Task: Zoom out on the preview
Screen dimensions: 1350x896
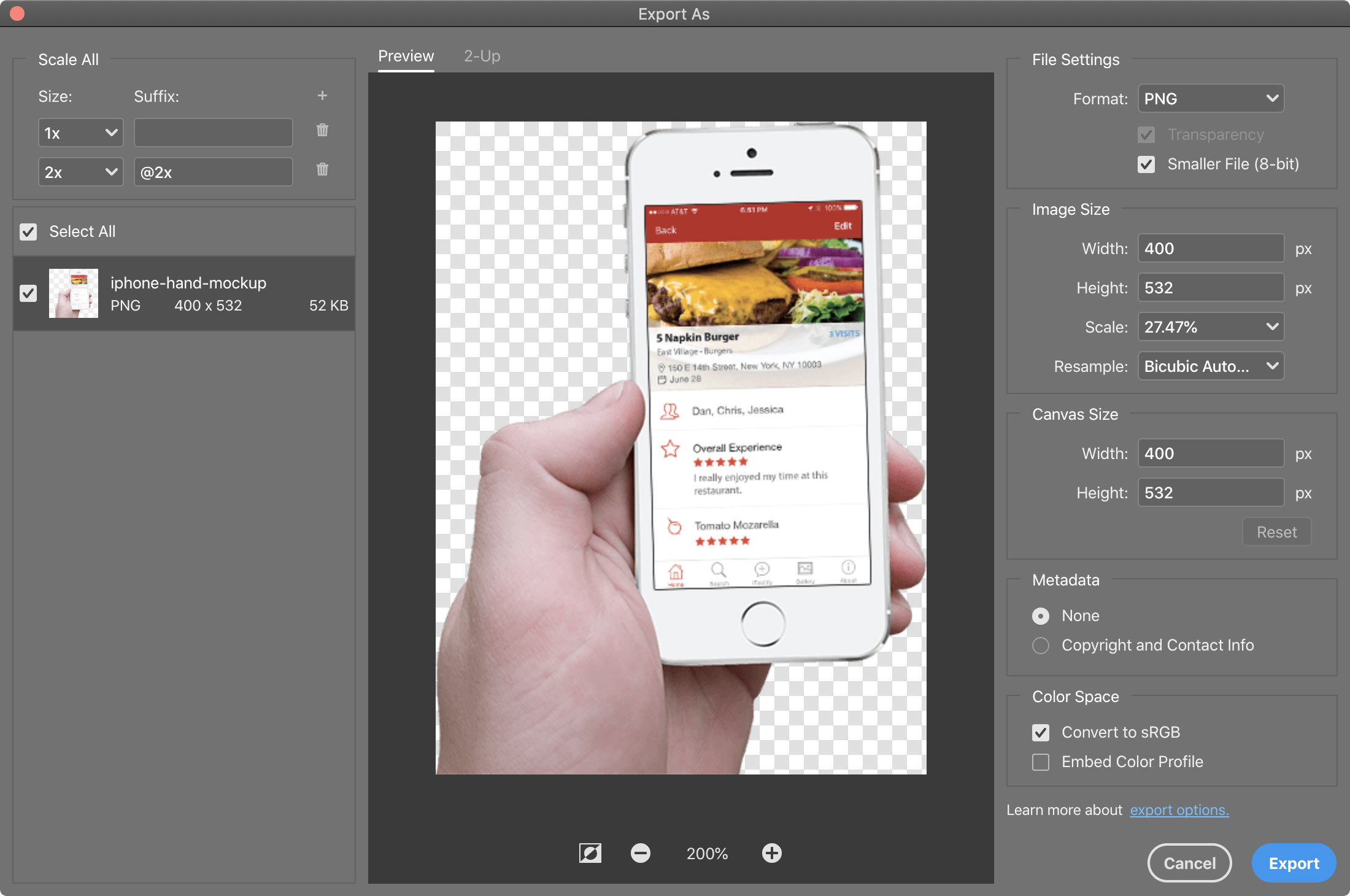Action: [641, 853]
